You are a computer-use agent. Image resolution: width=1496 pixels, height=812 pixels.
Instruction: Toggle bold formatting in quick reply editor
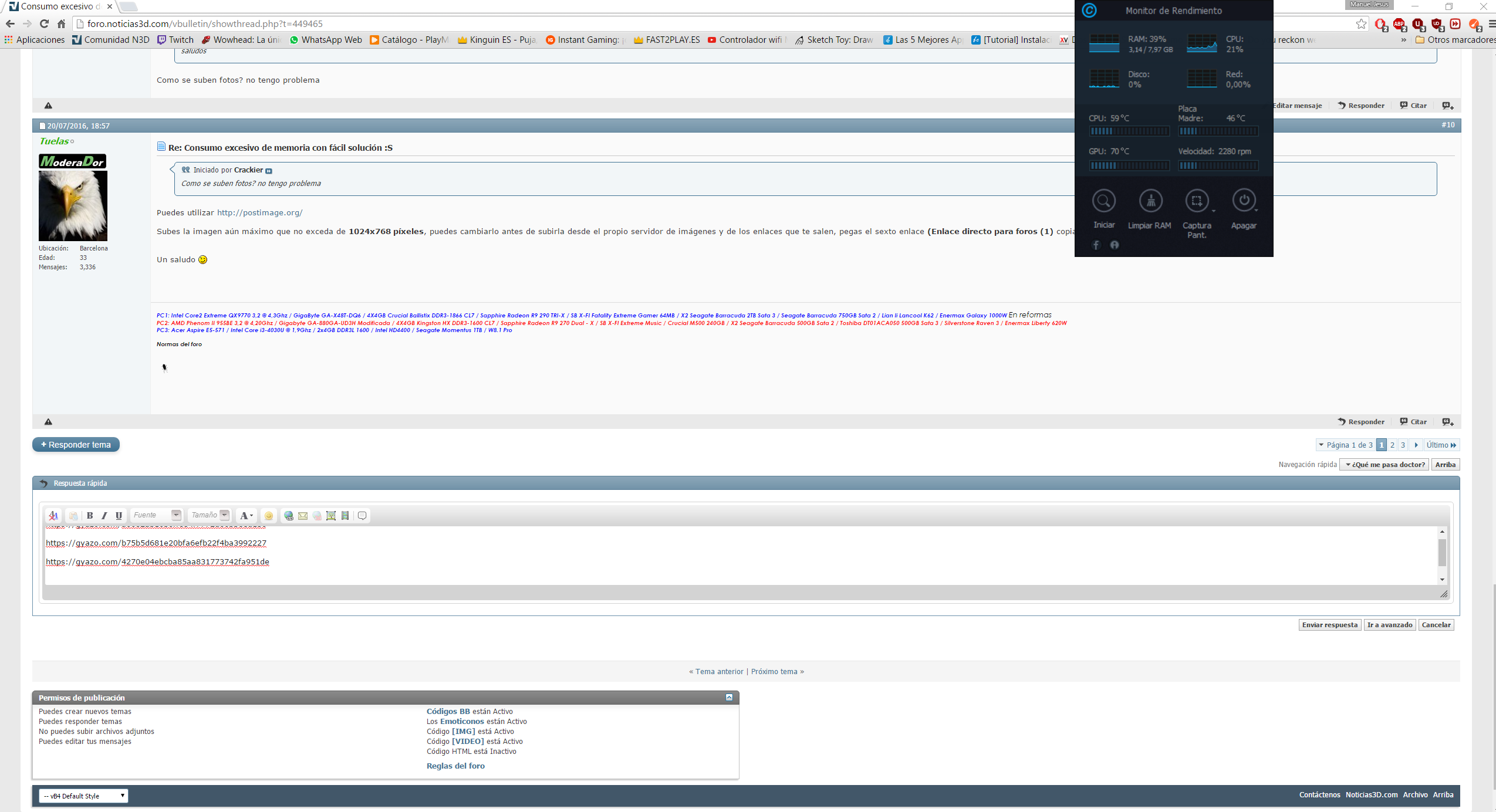tap(90, 516)
